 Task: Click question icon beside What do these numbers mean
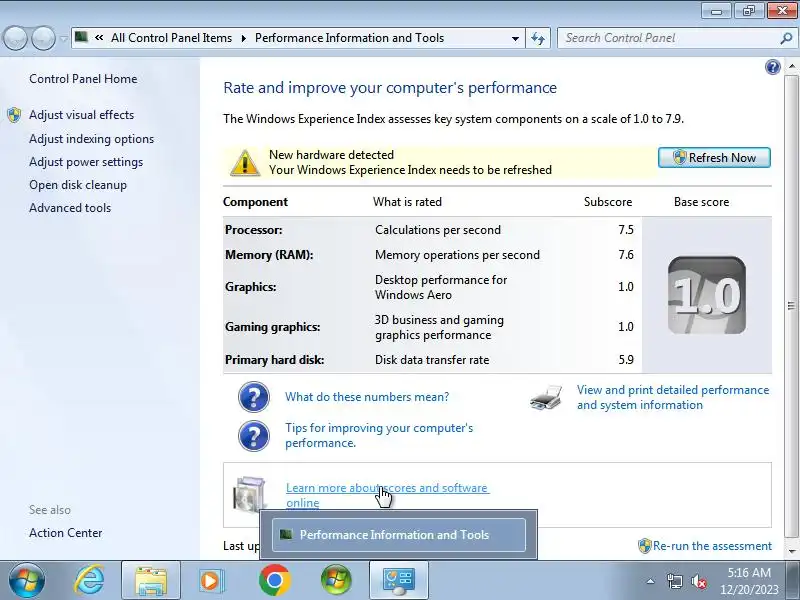(x=254, y=397)
